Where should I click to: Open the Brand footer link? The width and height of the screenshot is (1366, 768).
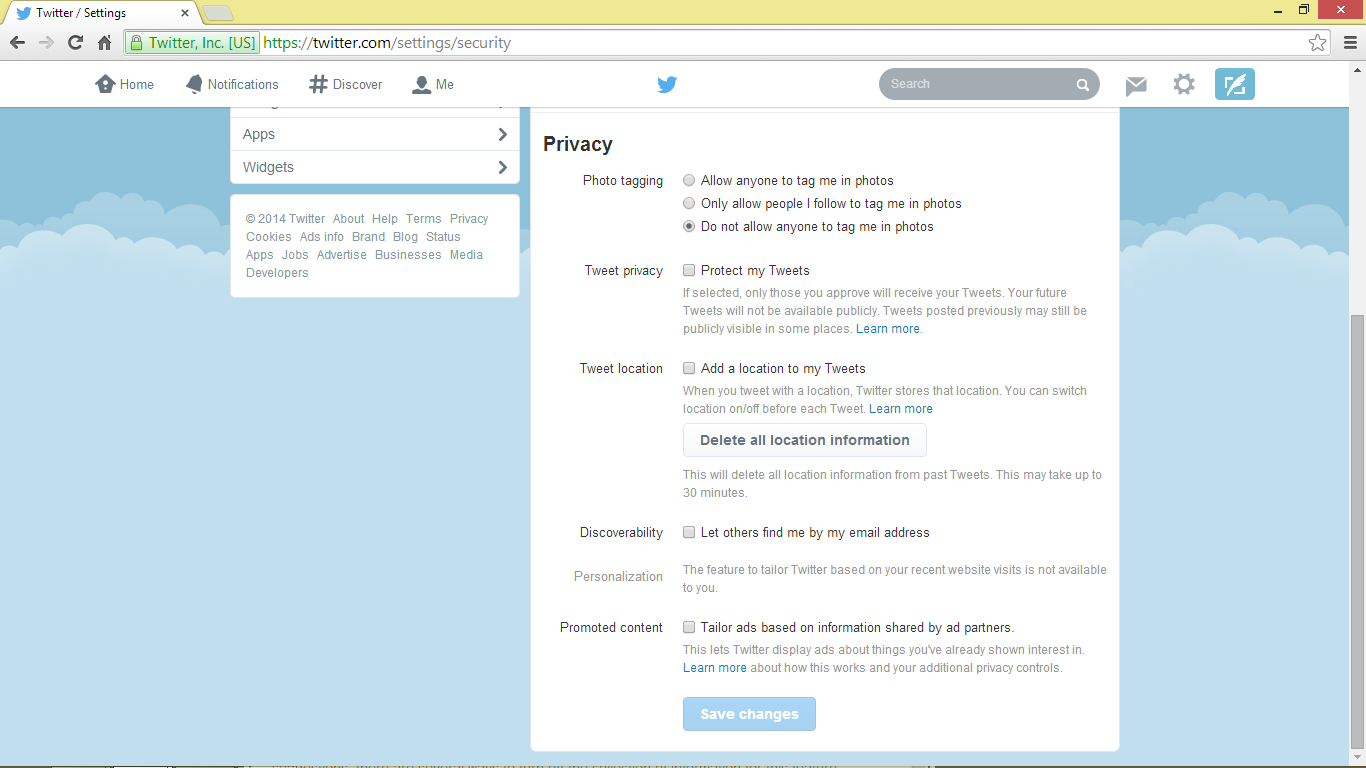pyautogui.click(x=368, y=237)
